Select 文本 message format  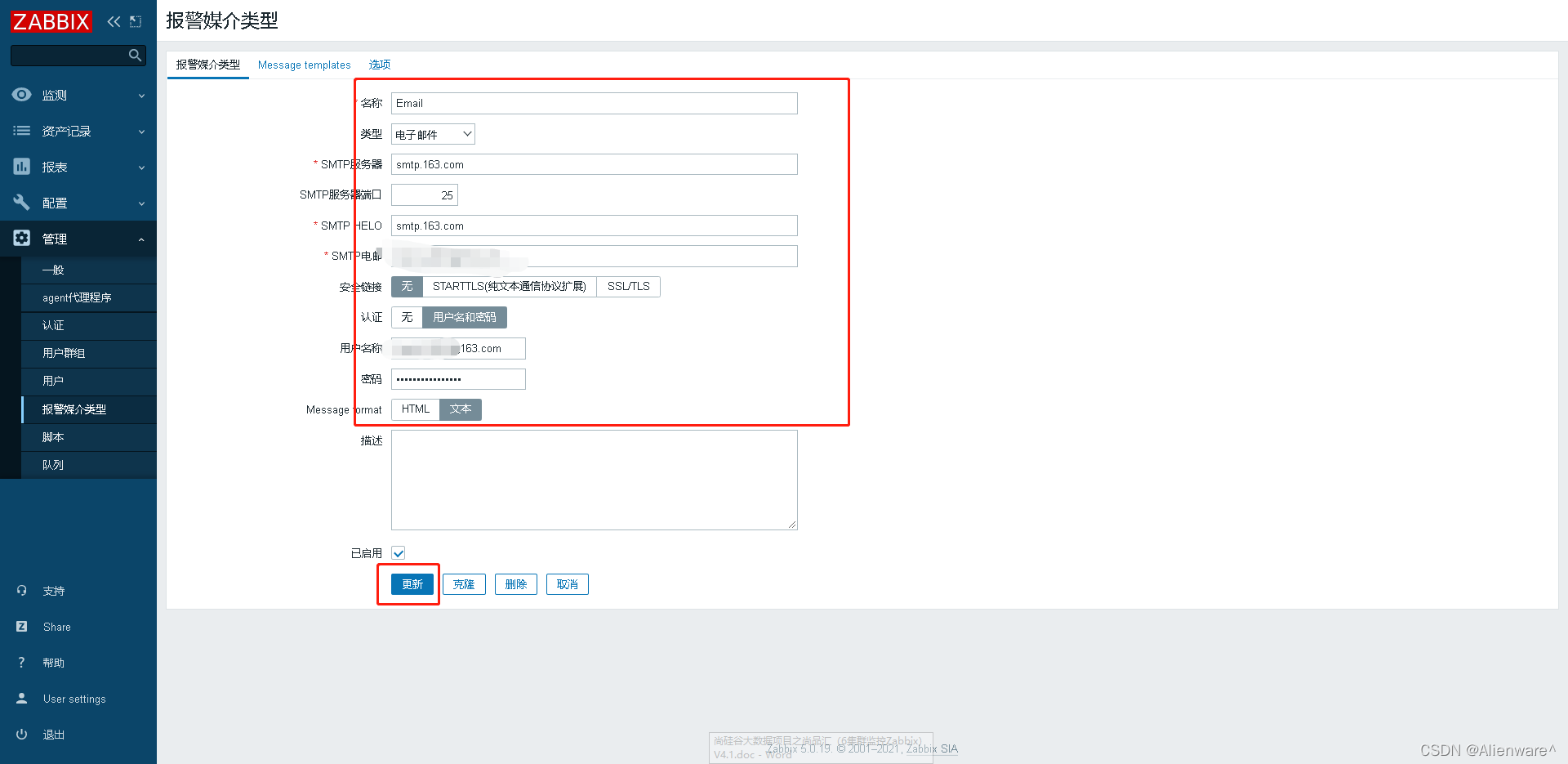click(461, 409)
